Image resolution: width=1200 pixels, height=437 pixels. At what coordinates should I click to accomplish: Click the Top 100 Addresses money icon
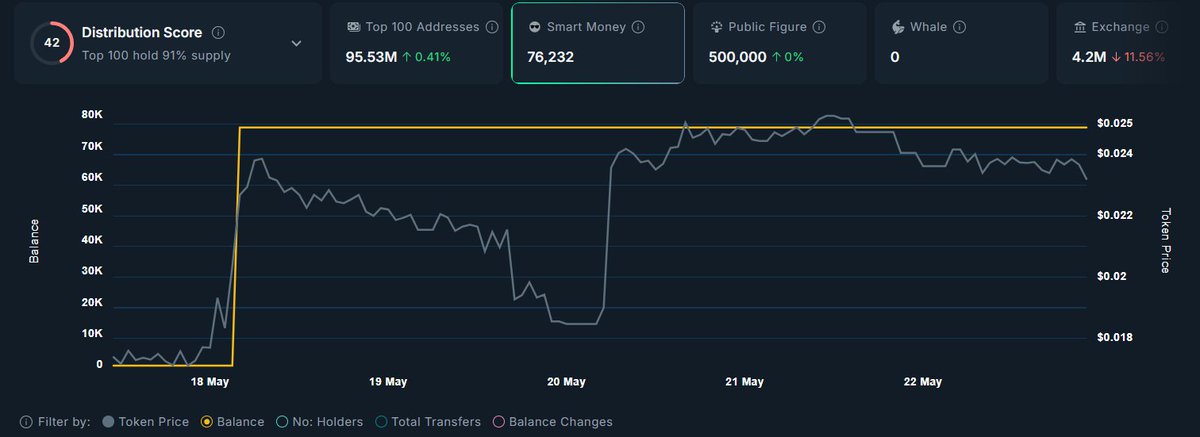coord(353,27)
